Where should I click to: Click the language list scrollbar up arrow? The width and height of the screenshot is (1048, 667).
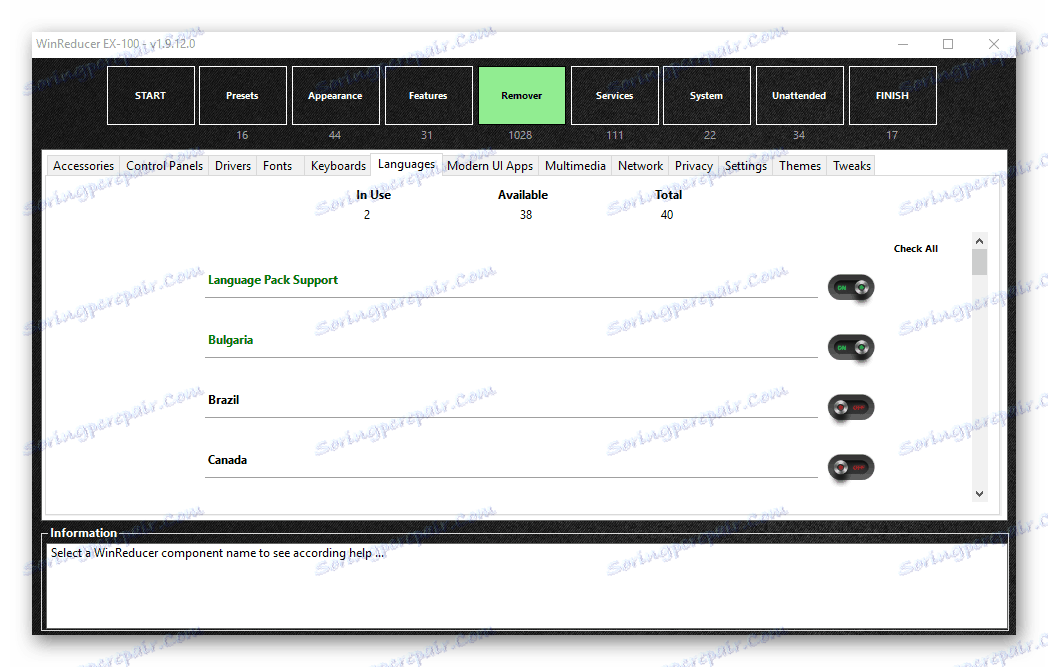[x=979, y=241]
